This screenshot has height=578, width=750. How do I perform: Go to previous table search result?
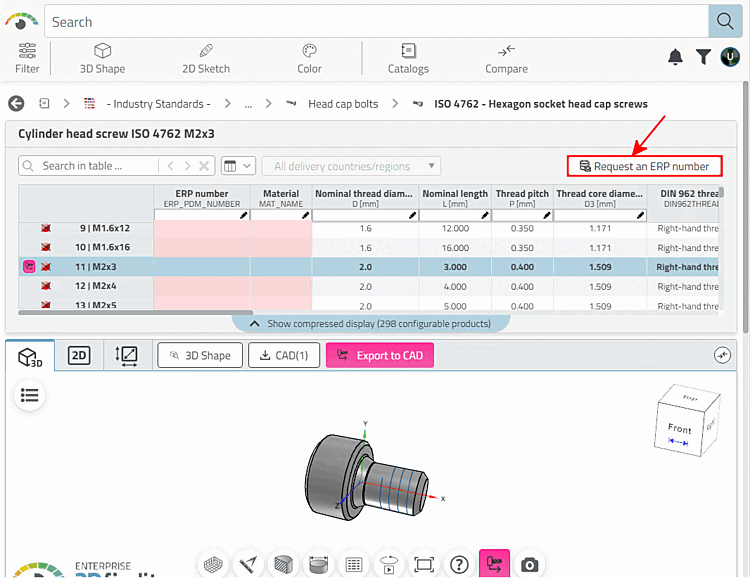click(x=171, y=166)
